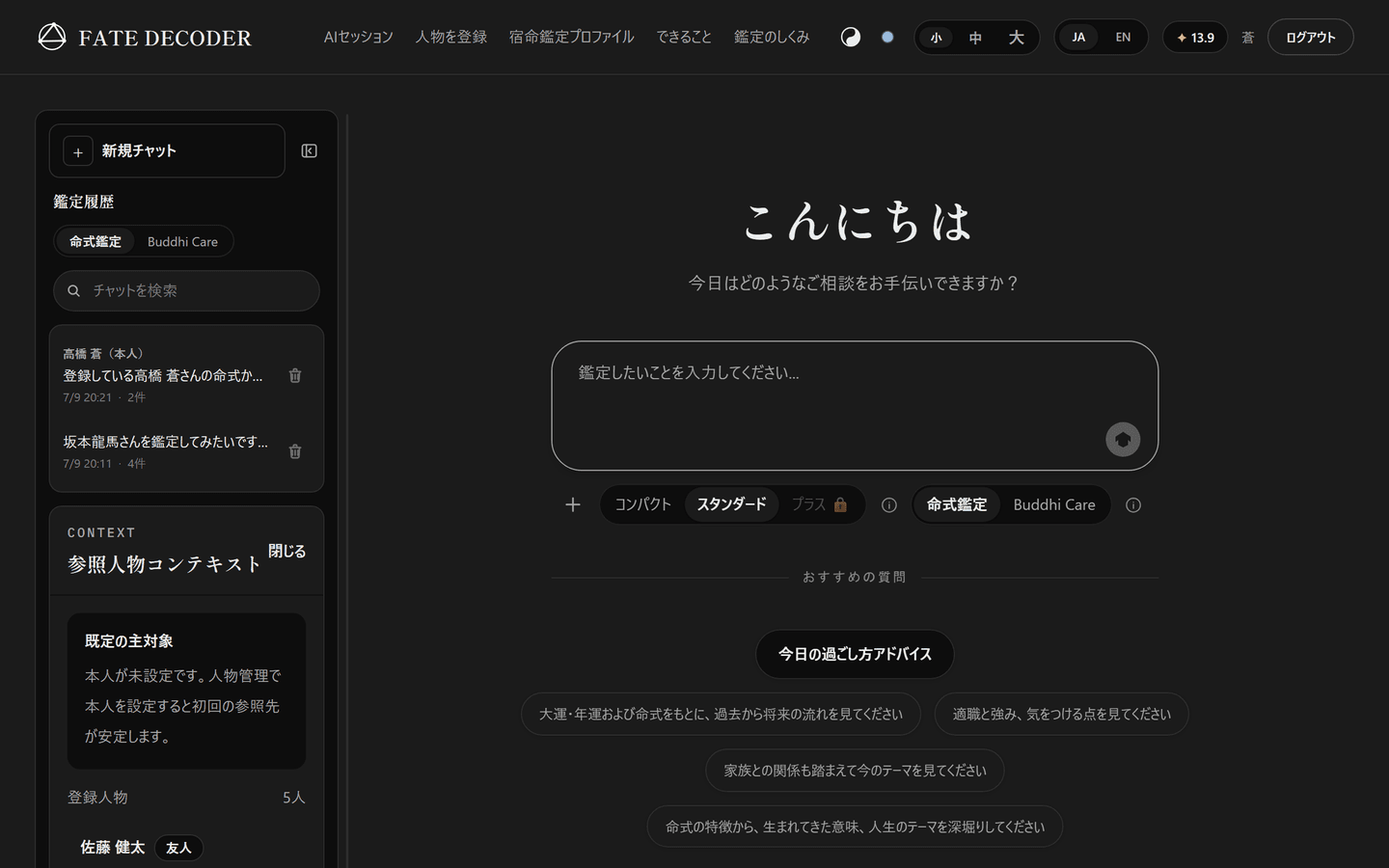Click the Fate Decoder logo icon
This screenshot has width=1389, height=868.
(x=52, y=37)
